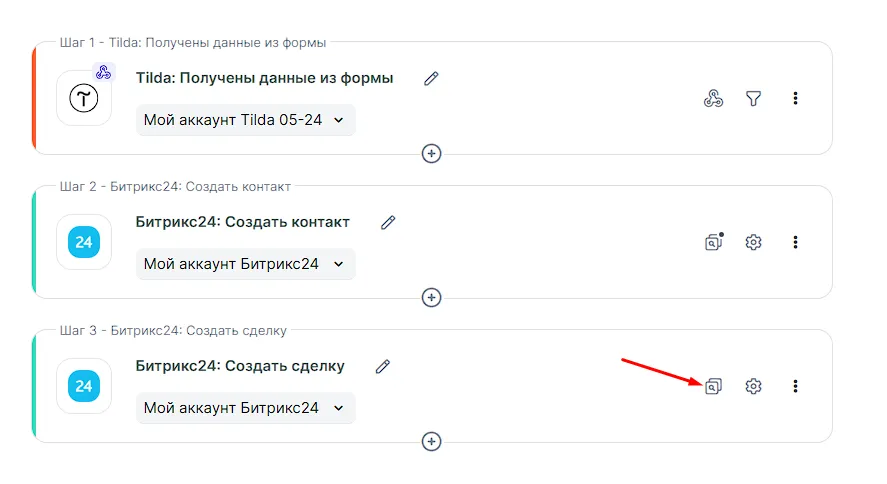Open gear settings for create deal step

click(754, 386)
